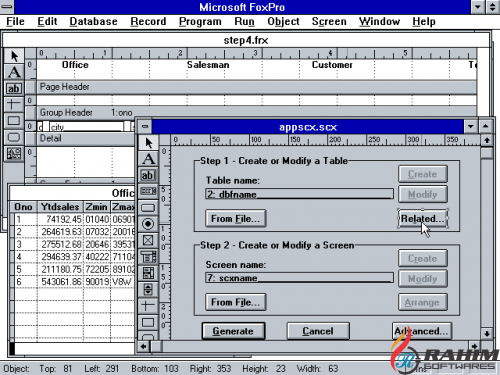The image size is (500, 375).
Task: Open the Run menu
Action: click(x=244, y=22)
